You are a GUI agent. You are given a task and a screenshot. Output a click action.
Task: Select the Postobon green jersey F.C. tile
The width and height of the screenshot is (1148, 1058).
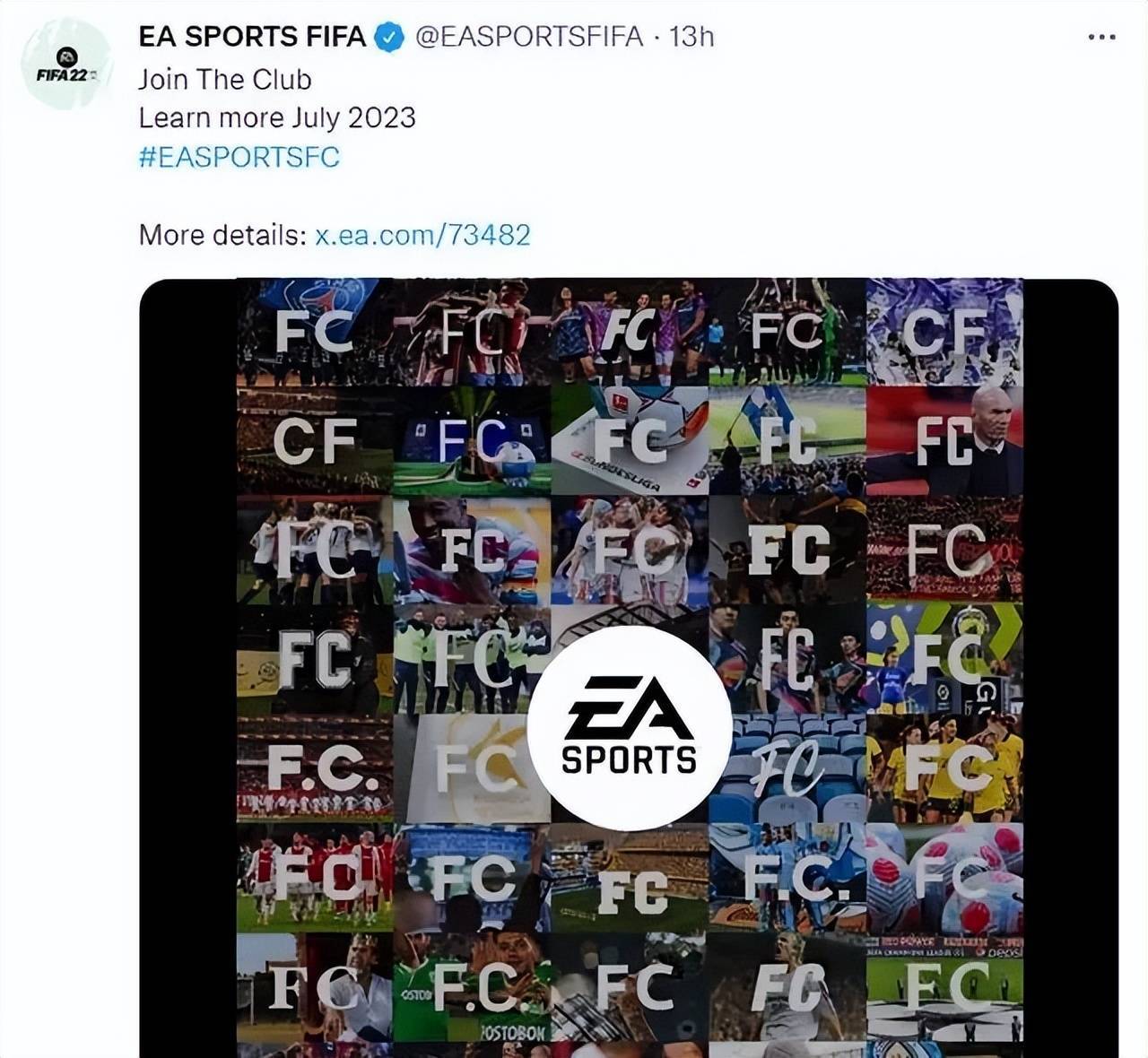[x=473, y=987]
